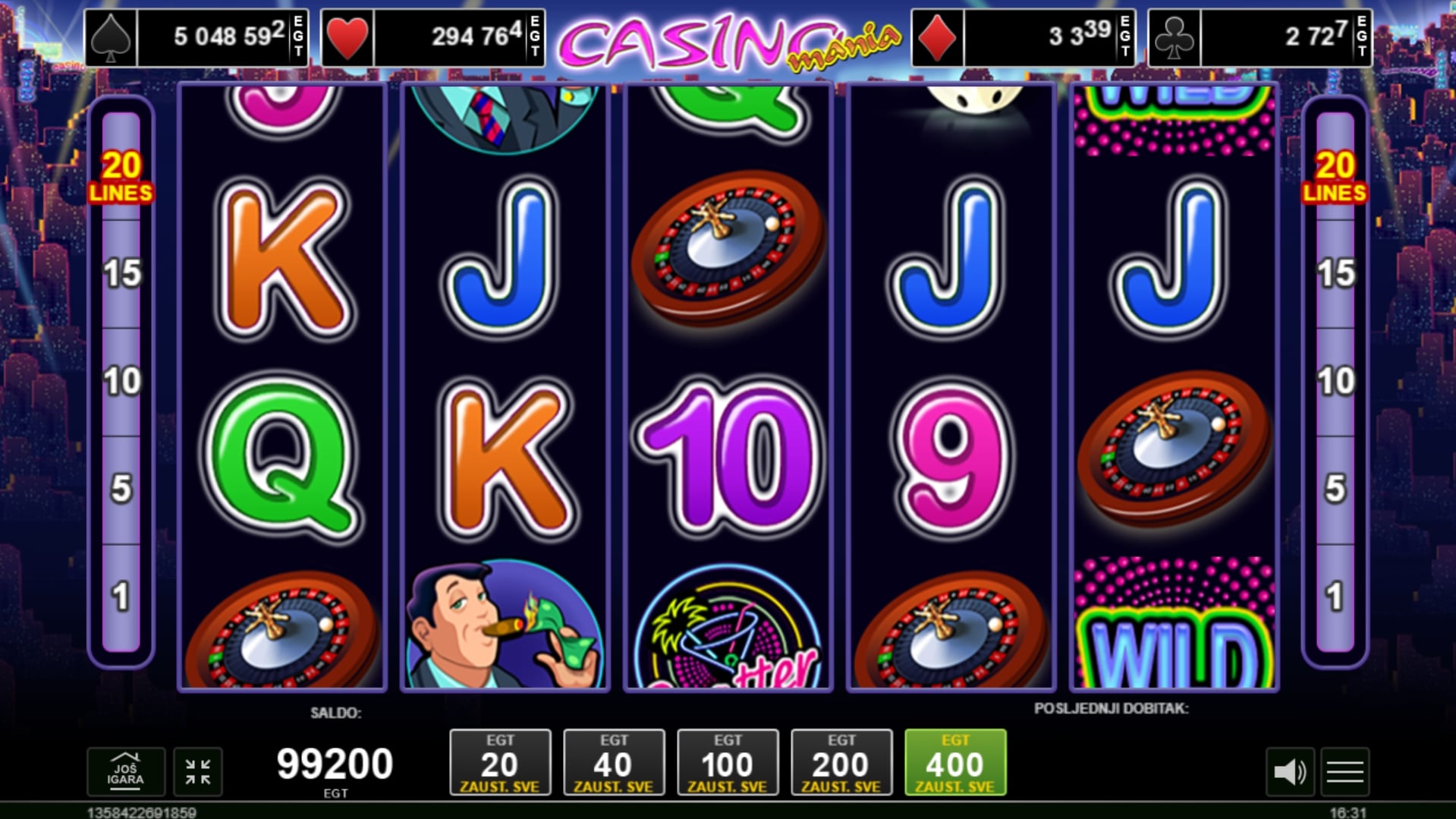Click the spade jackpot icon
Image resolution: width=1456 pixels, height=819 pixels.
click(x=111, y=37)
